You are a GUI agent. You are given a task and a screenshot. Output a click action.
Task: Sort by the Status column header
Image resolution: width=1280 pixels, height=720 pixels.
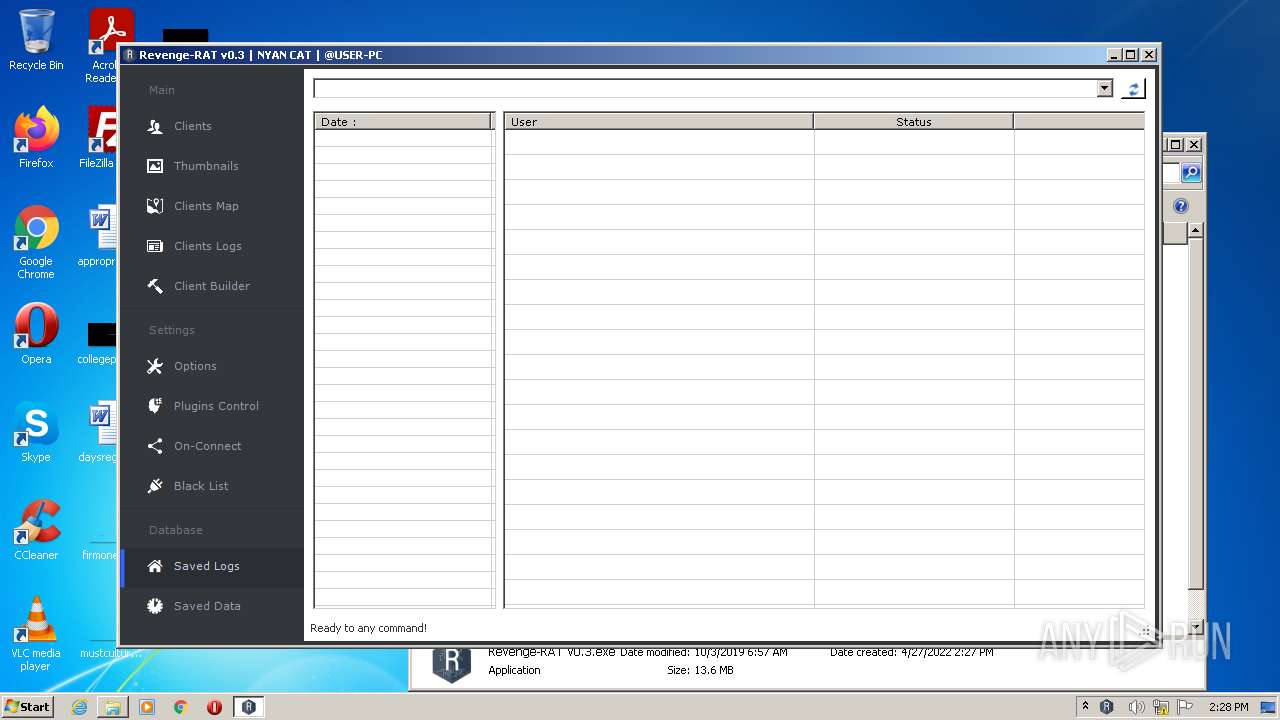click(x=913, y=121)
